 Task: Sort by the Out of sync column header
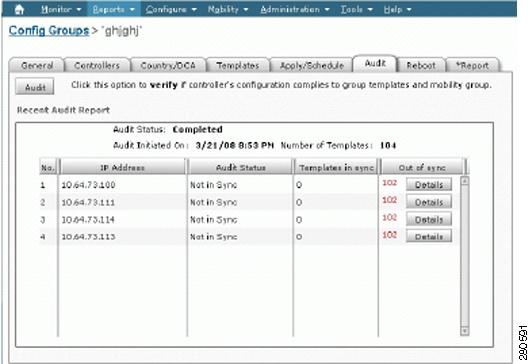[x=421, y=167]
